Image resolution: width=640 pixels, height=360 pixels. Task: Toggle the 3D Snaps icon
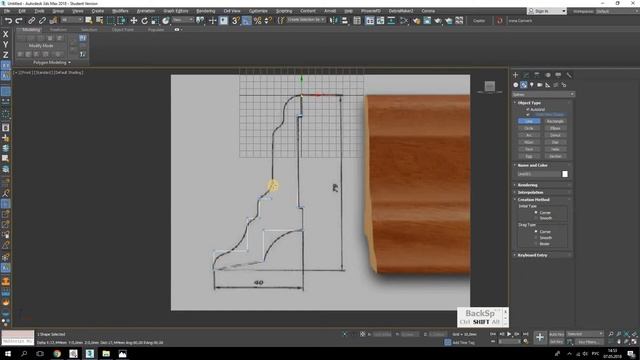[236, 20]
